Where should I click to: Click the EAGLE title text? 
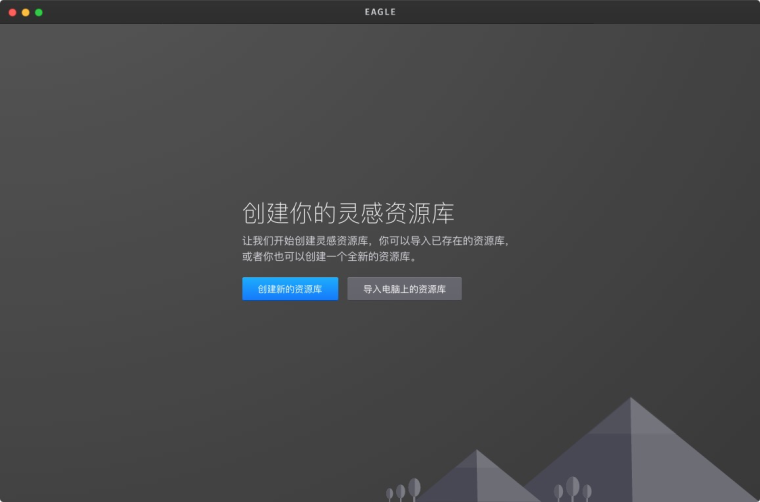pos(380,12)
